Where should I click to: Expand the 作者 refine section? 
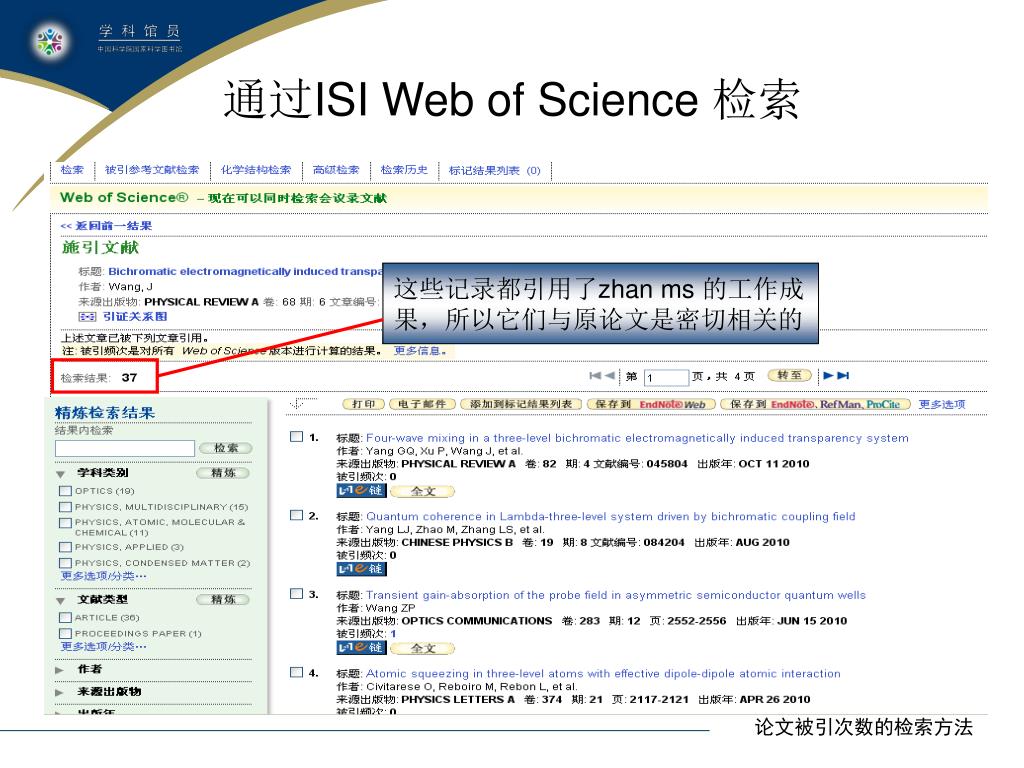(x=60, y=670)
